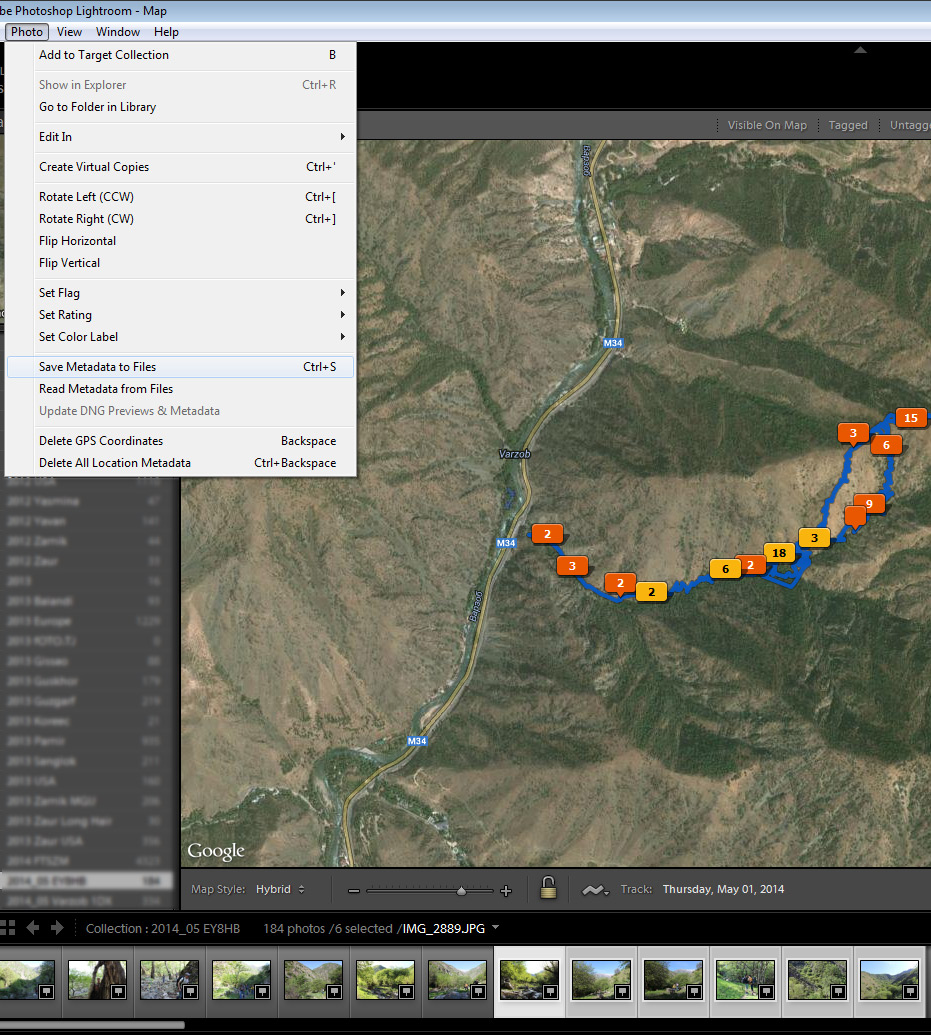Zoom out the map with the minus icon

point(354,891)
